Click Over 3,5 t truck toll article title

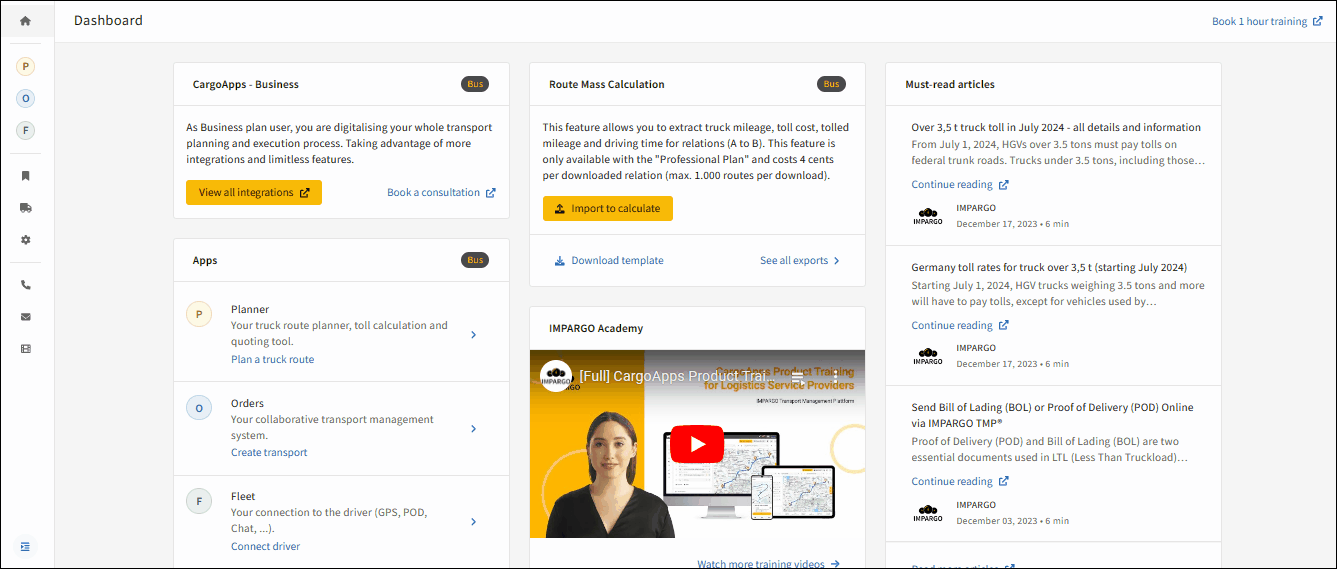tap(1056, 127)
